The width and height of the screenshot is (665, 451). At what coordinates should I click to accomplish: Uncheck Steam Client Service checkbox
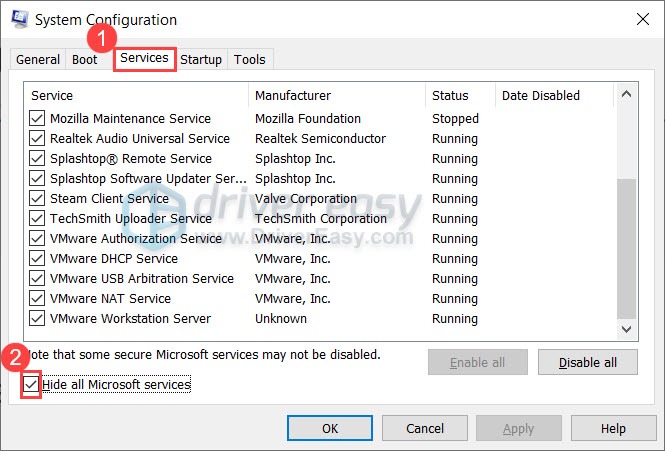[x=38, y=199]
